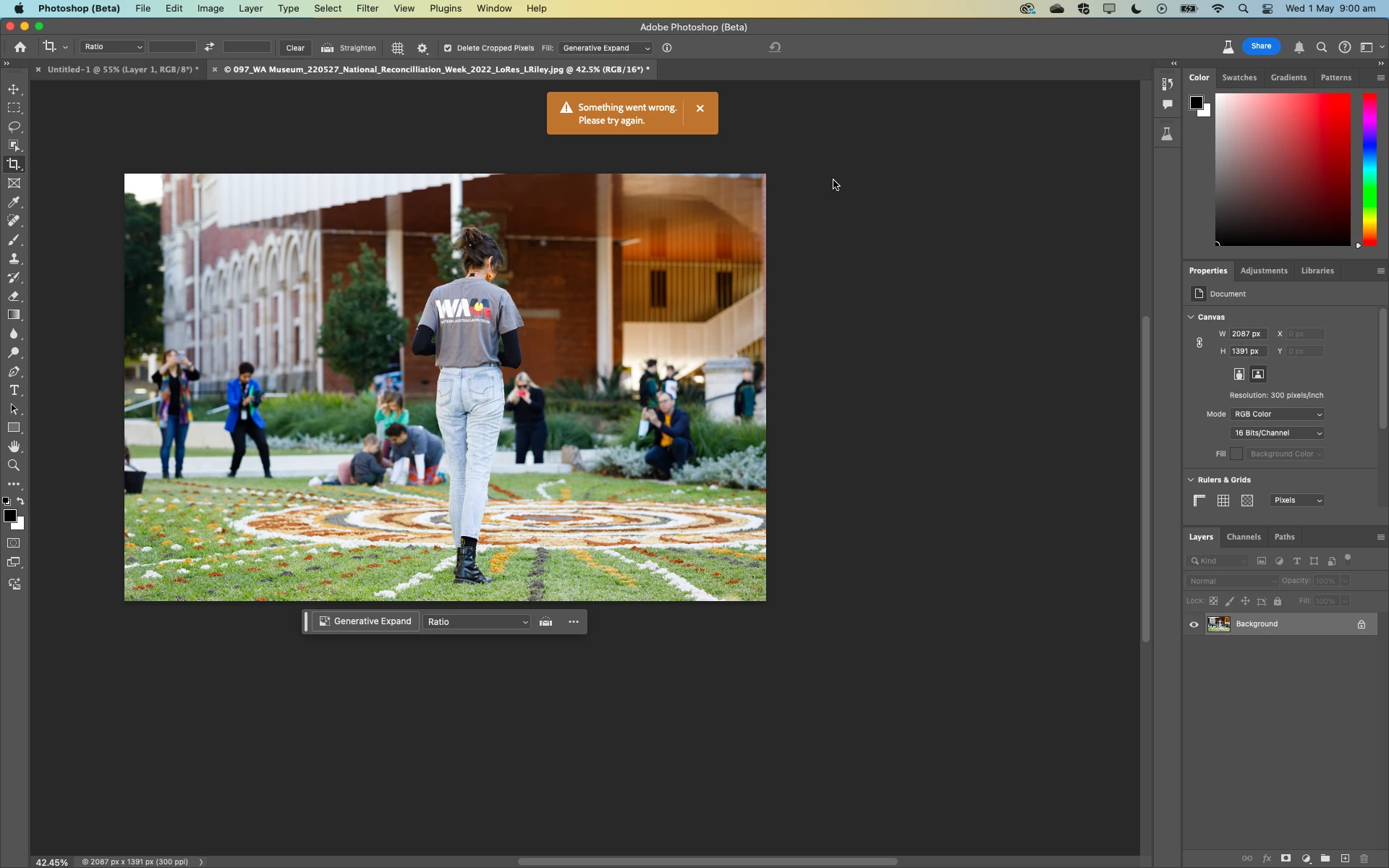1389x868 pixels.
Task: Select the Eyedropper tool
Action: (14, 203)
